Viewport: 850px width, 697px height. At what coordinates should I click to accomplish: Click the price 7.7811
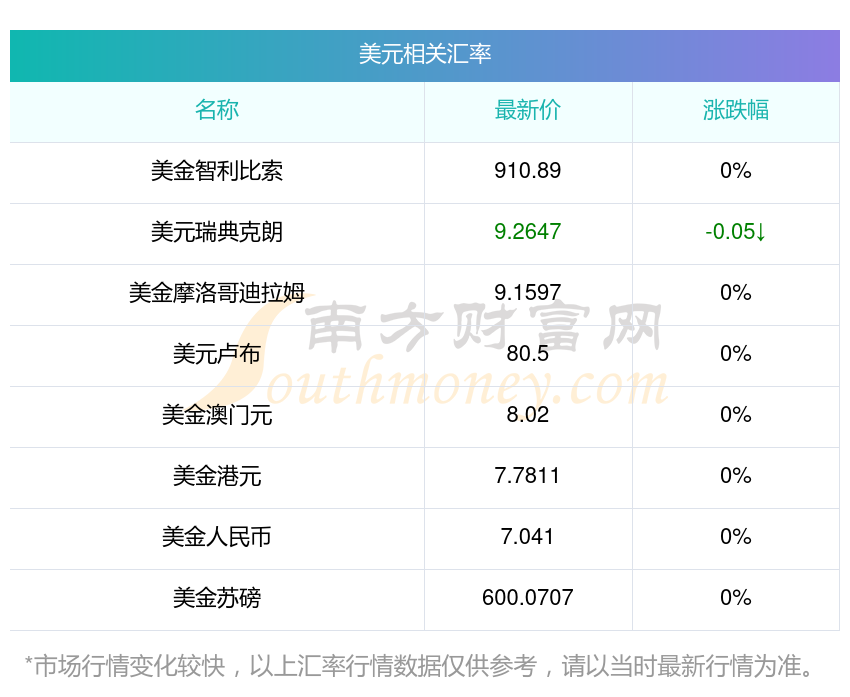coord(527,476)
